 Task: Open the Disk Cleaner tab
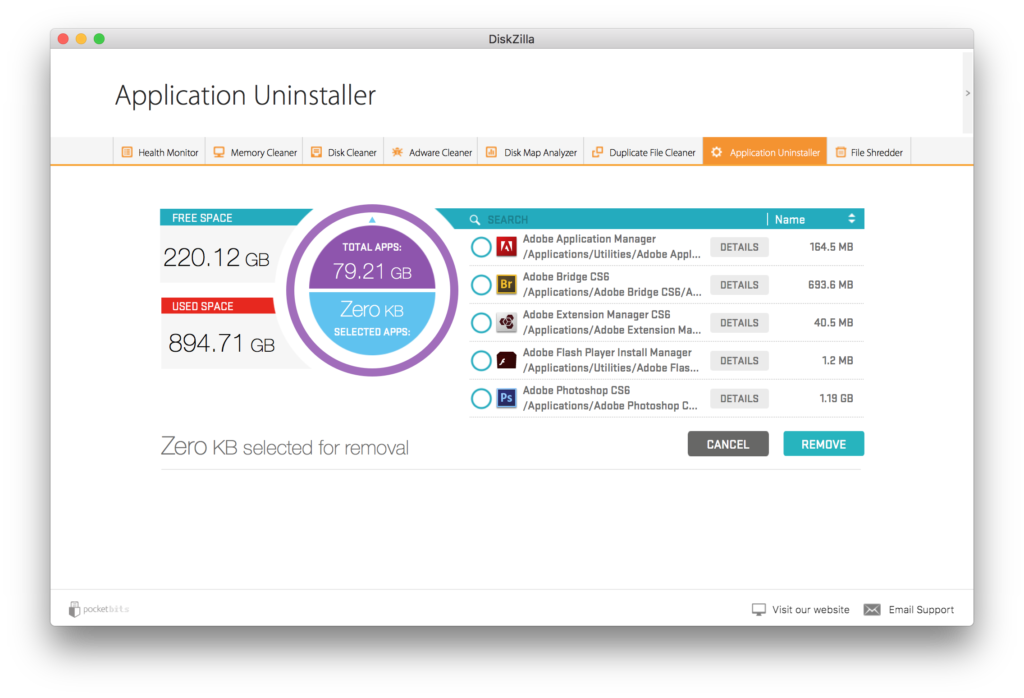coord(344,152)
